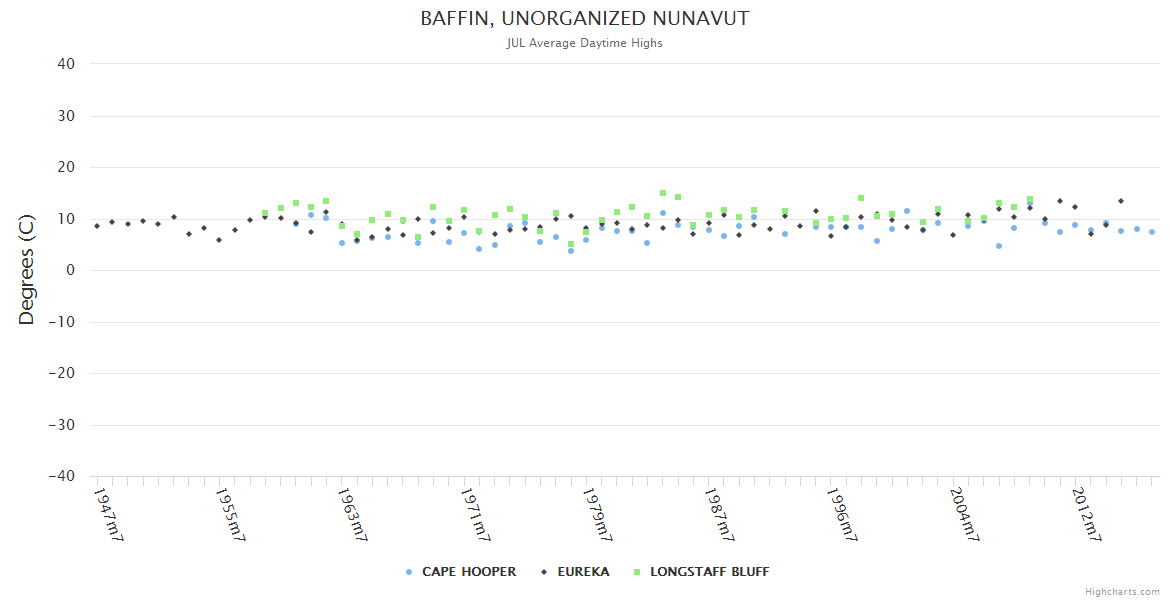This screenshot has height=600, width=1170.
Task: Click the green square legend marker
Action: [x=637, y=572]
